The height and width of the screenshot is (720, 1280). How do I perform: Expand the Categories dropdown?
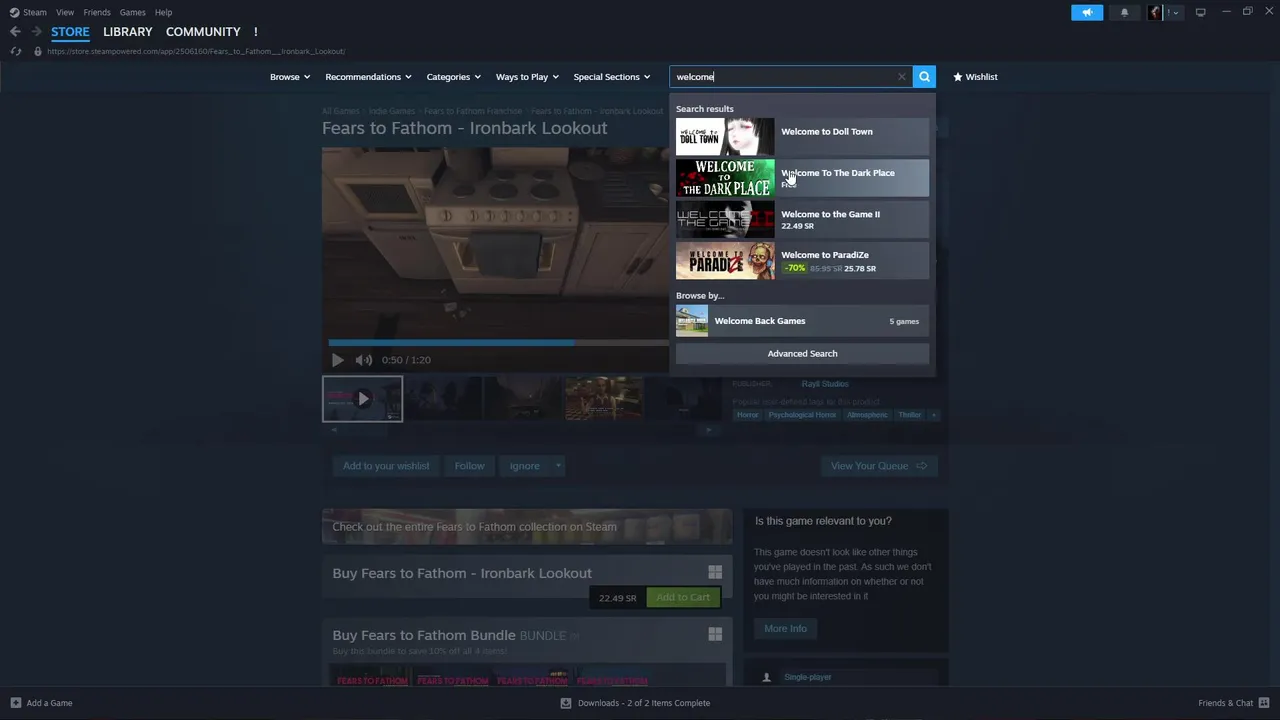(x=454, y=76)
